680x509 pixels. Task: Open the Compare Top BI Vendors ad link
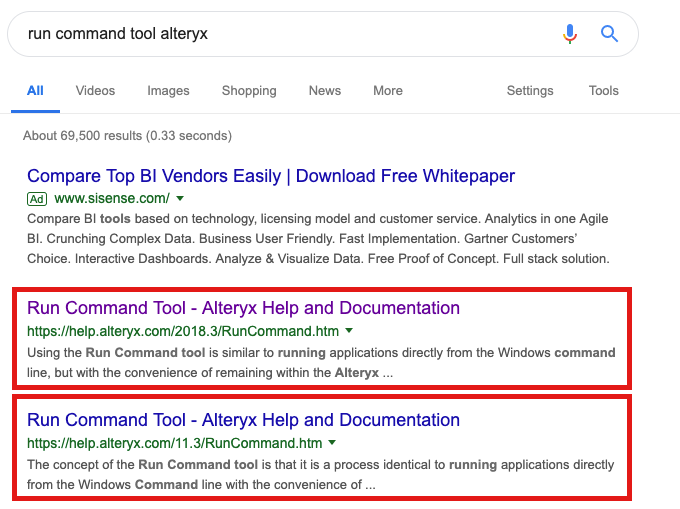pyautogui.click(x=271, y=176)
